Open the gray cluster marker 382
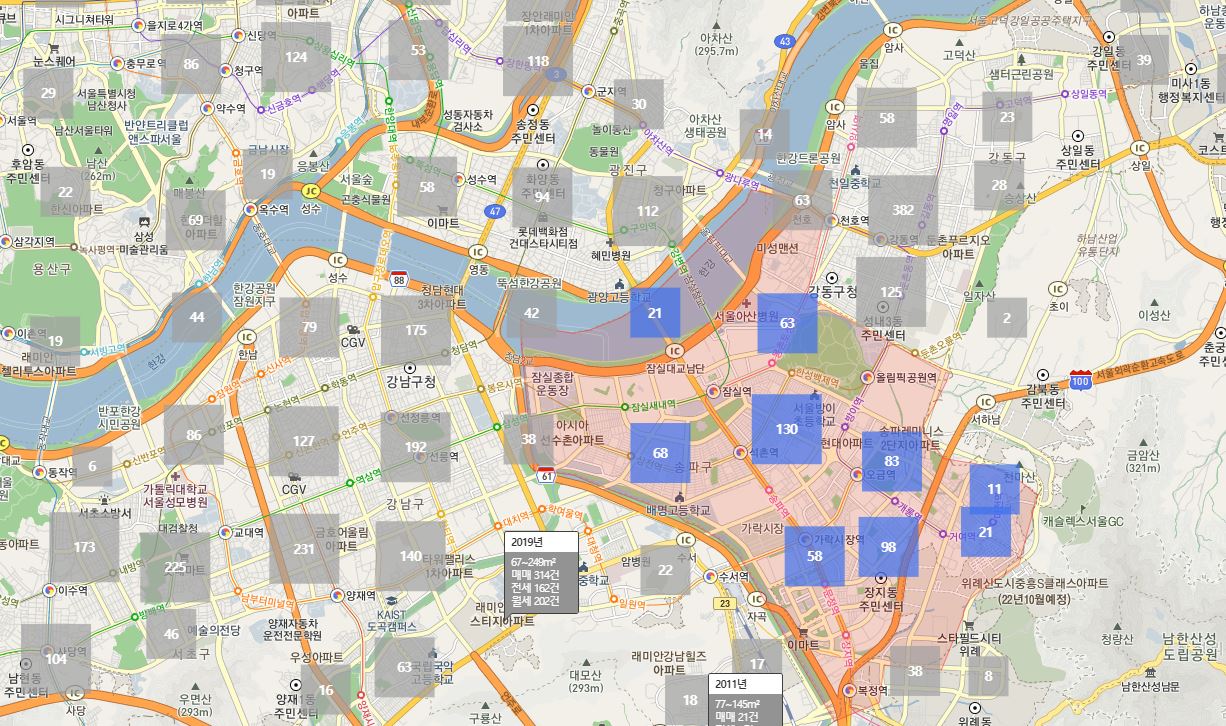The image size is (1226, 726). coord(903,210)
